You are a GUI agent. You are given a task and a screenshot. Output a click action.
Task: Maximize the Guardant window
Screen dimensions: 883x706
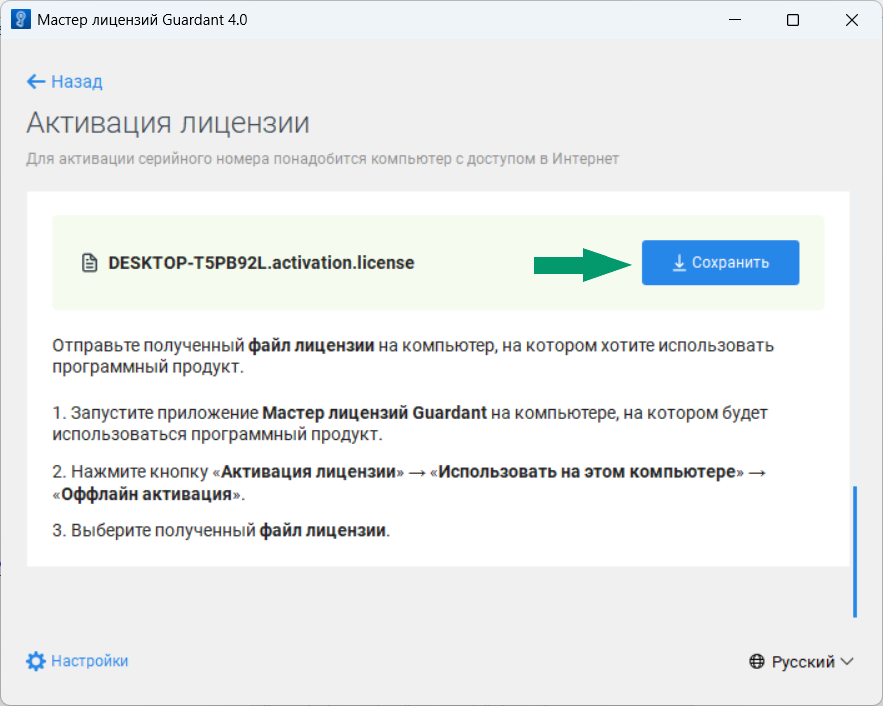click(x=794, y=19)
